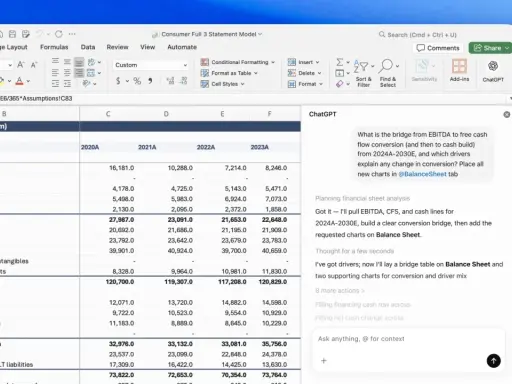Select column D header

pos(166,114)
